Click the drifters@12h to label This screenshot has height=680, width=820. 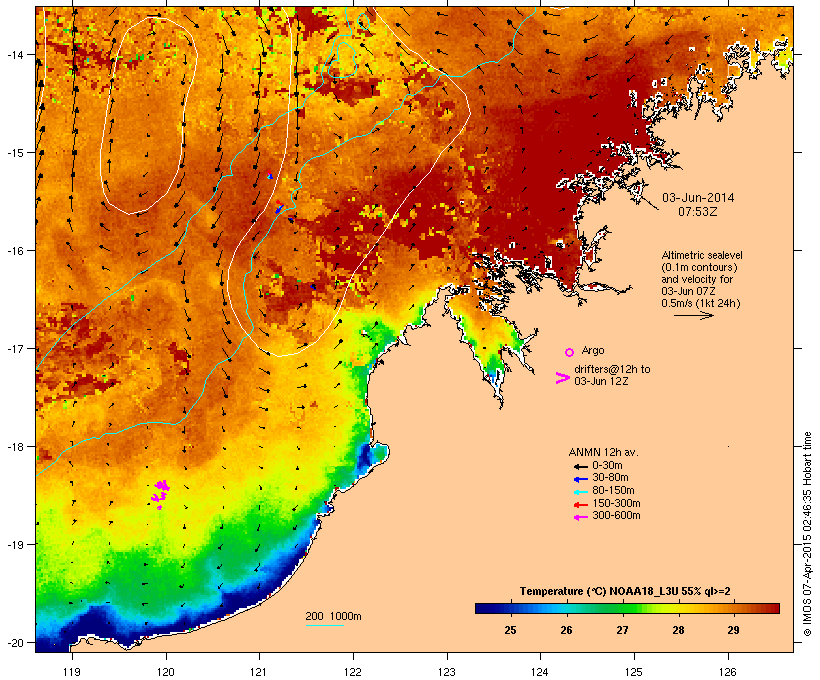612,369
